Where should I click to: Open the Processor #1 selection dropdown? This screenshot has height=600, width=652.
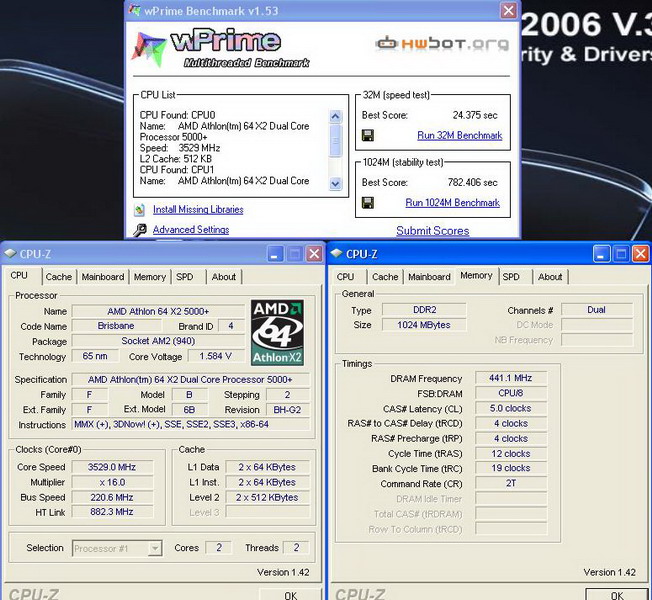(x=155, y=548)
